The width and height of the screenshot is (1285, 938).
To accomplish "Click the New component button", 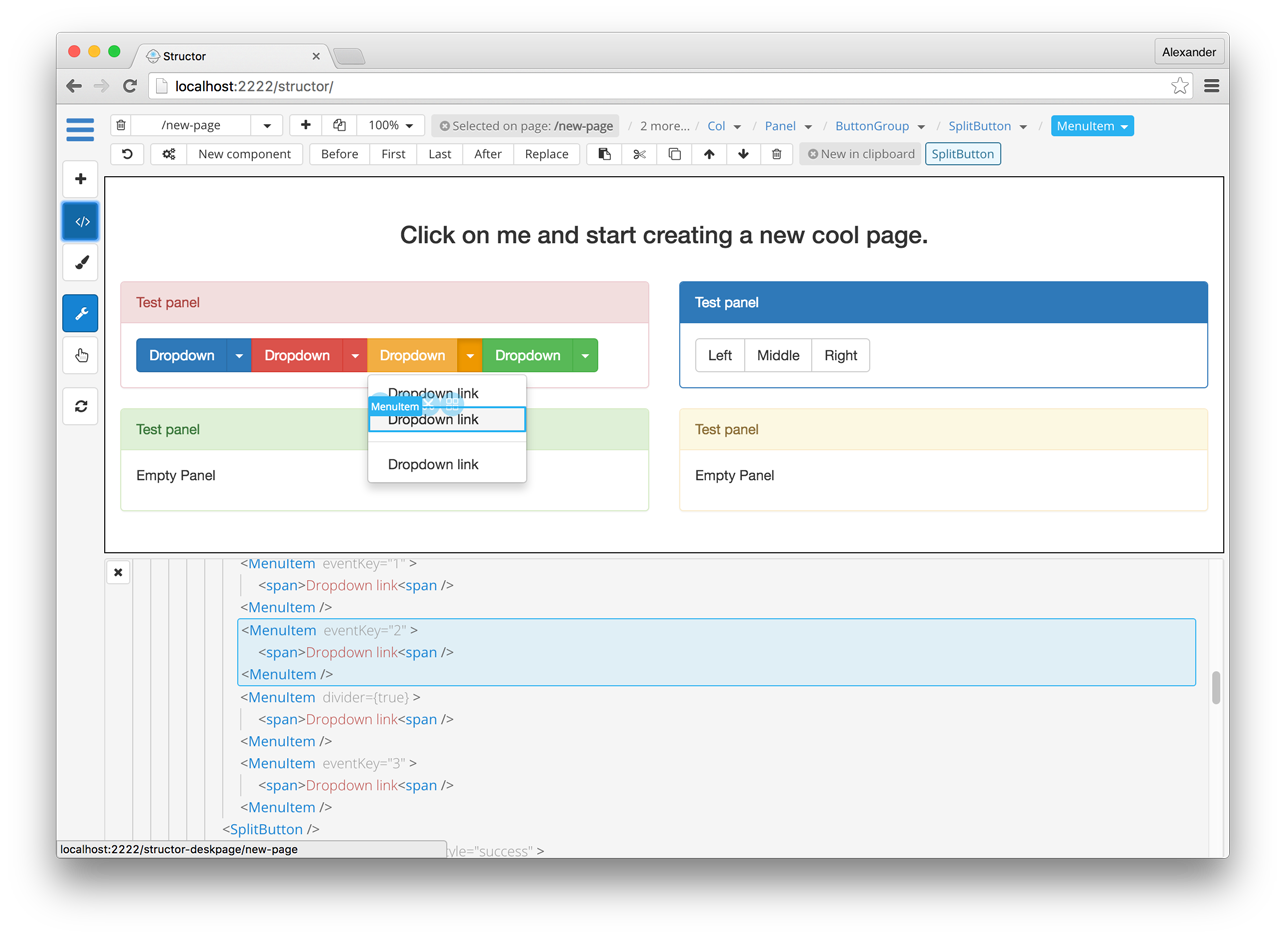I will click(x=244, y=154).
